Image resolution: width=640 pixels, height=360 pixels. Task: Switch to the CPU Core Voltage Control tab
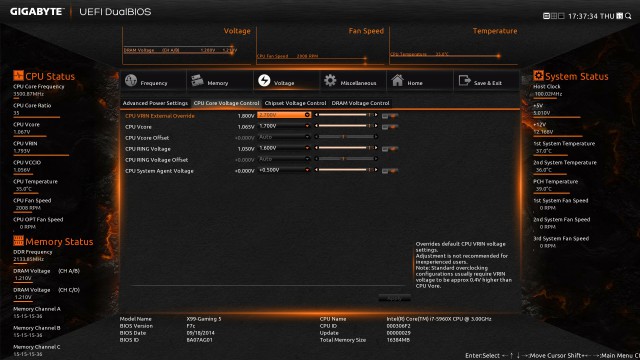click(x=226, y=103)
